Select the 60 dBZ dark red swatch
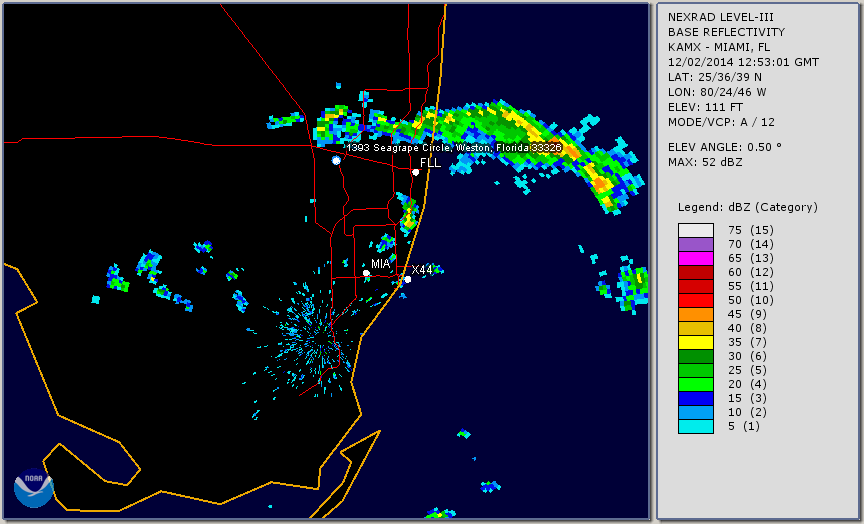The image size is (864, 524). (696, 272)
